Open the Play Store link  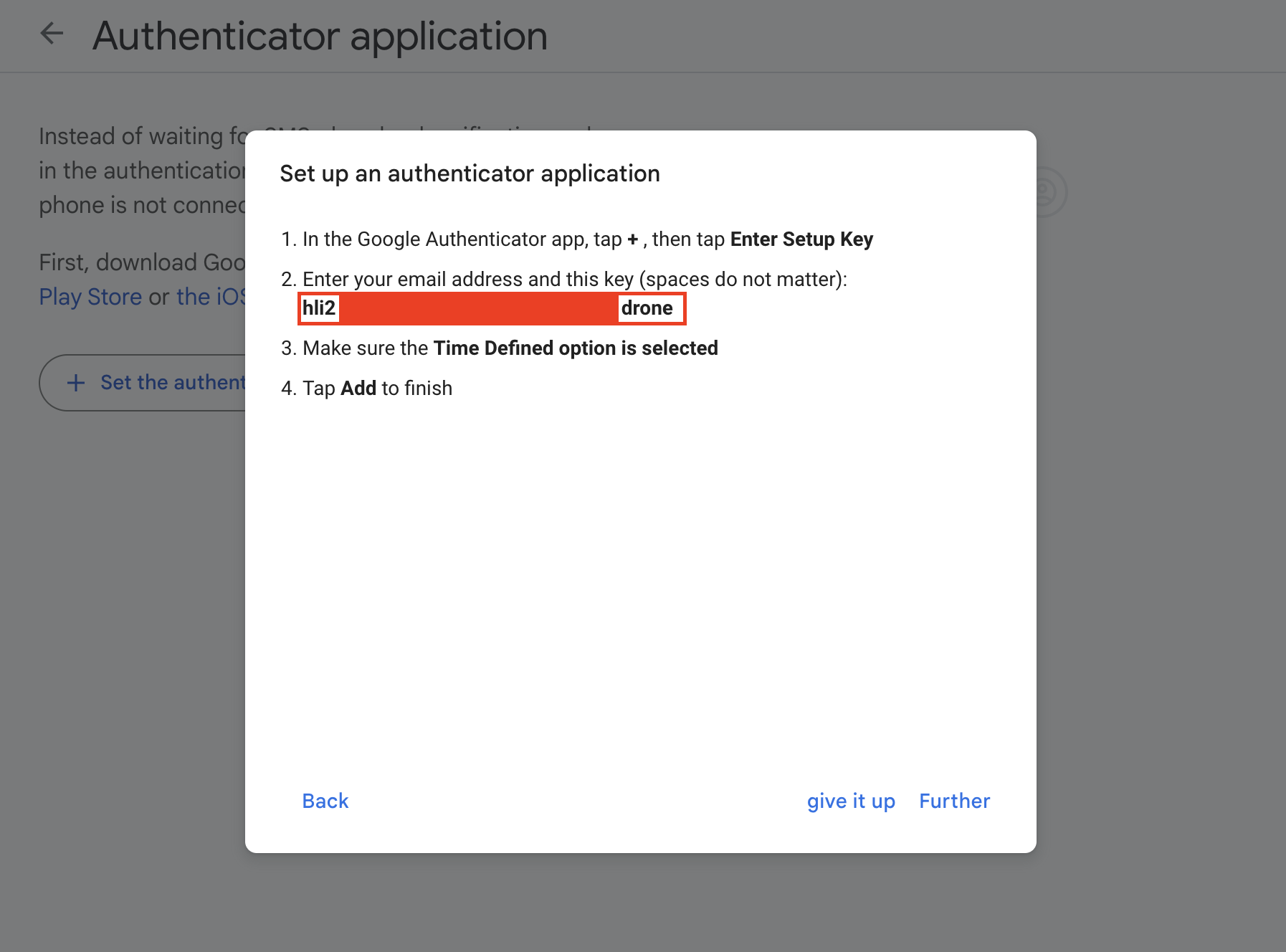click(x=90, y=297)
